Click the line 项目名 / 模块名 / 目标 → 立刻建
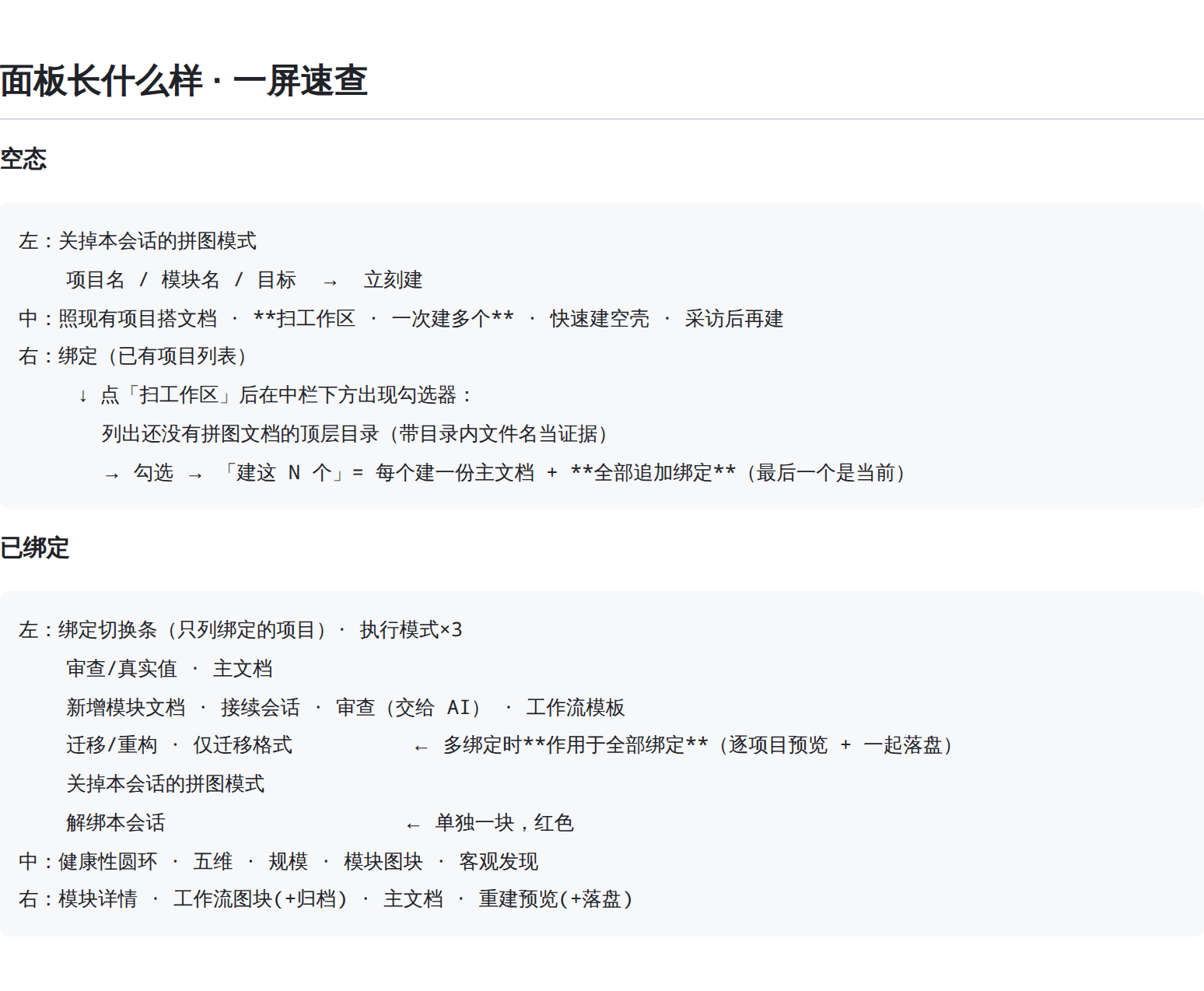 (x=244, y=280)
